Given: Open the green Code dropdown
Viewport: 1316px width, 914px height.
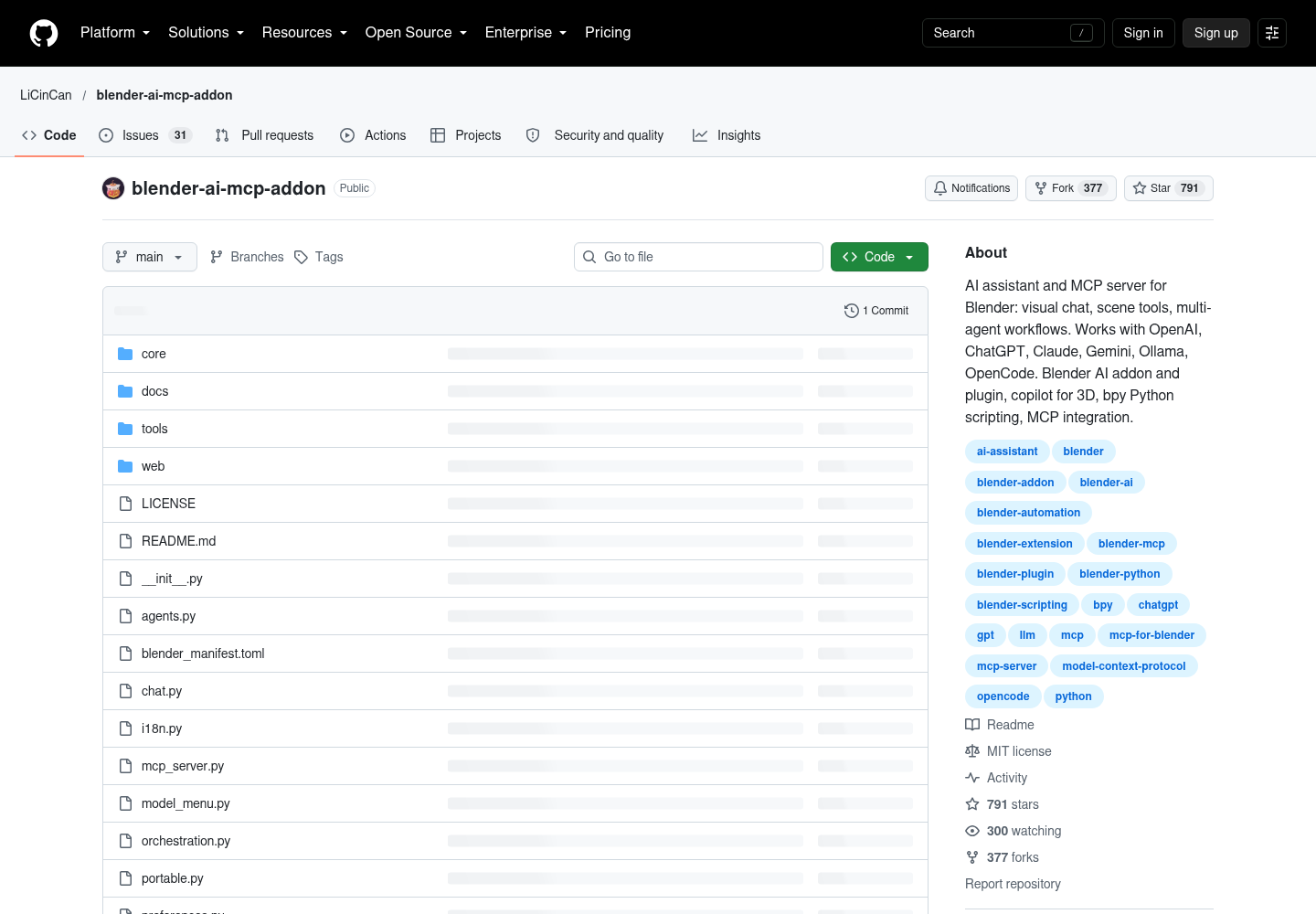Looking at the screenshot, I should (879, 257).
